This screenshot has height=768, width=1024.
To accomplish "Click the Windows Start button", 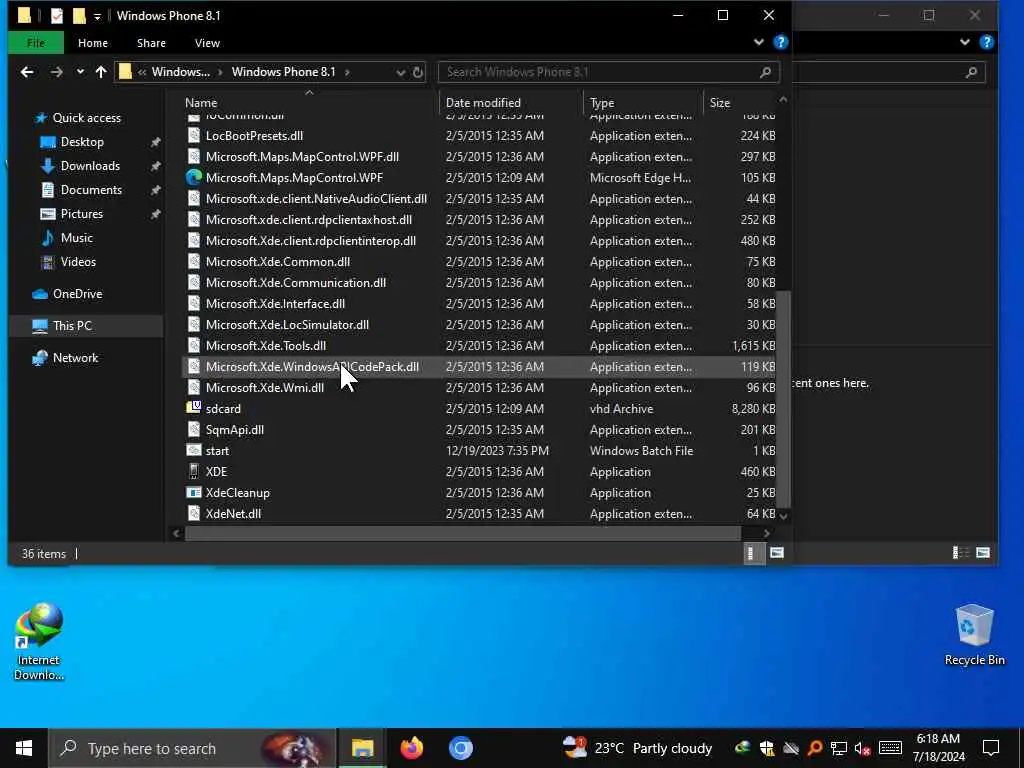I will (x=24, y=748).
